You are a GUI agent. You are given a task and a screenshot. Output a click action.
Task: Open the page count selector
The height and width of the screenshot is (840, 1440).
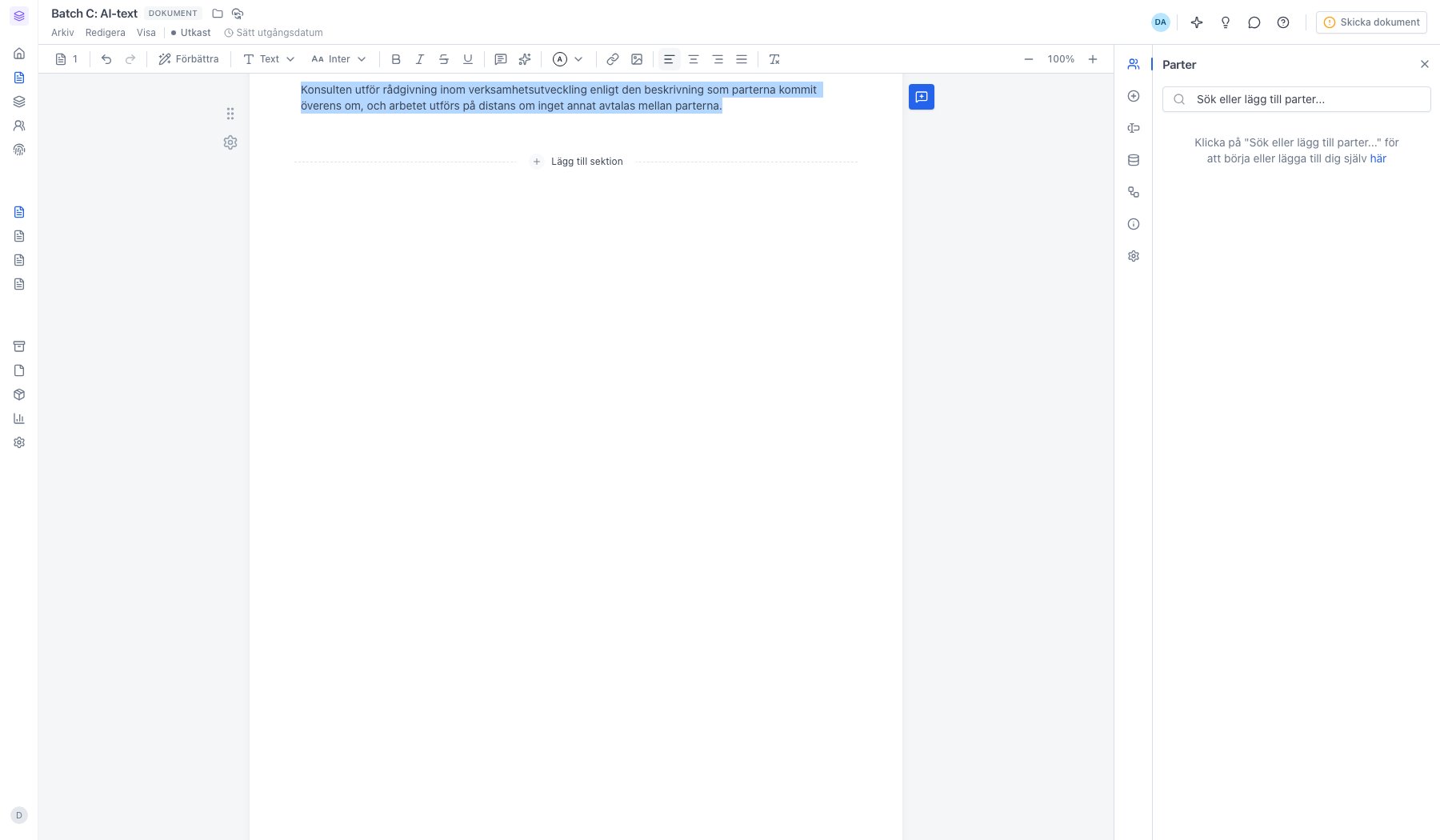coord(67,59)
